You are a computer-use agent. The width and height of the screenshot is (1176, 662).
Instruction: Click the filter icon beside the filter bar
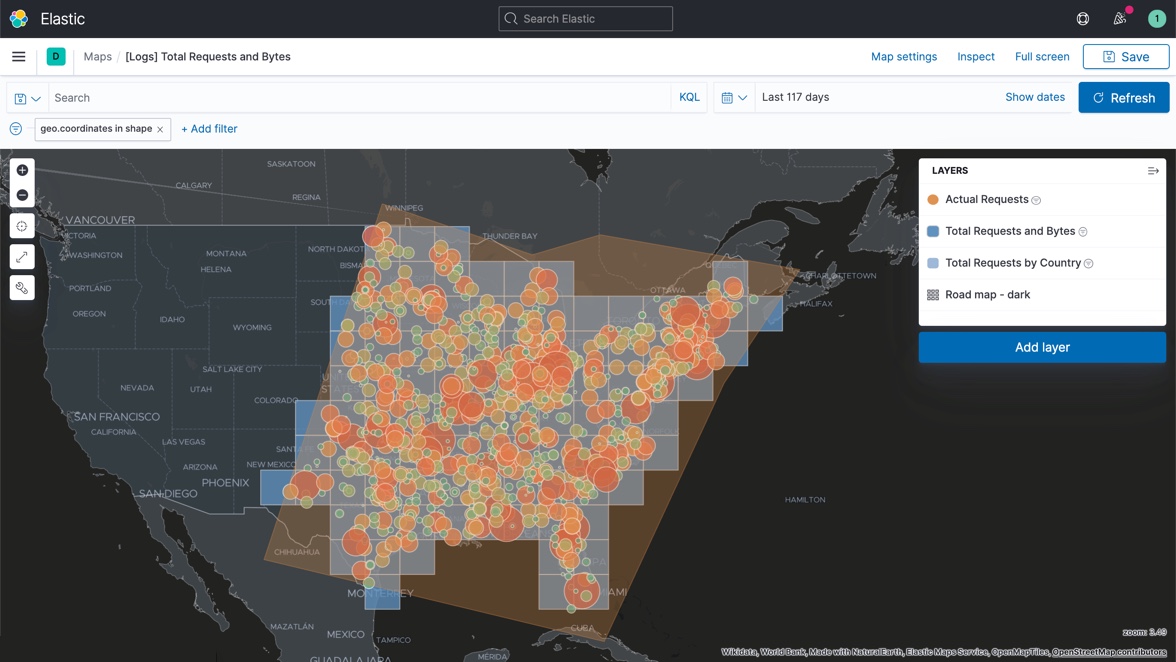click(14, 128)
